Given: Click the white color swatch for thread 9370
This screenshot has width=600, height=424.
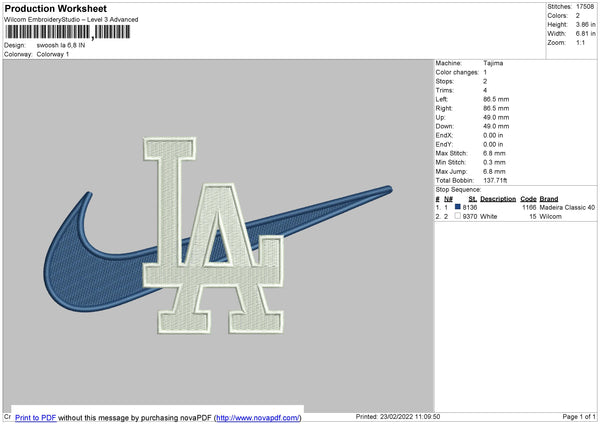Looking at the screenshot, I should coord(457,216).
